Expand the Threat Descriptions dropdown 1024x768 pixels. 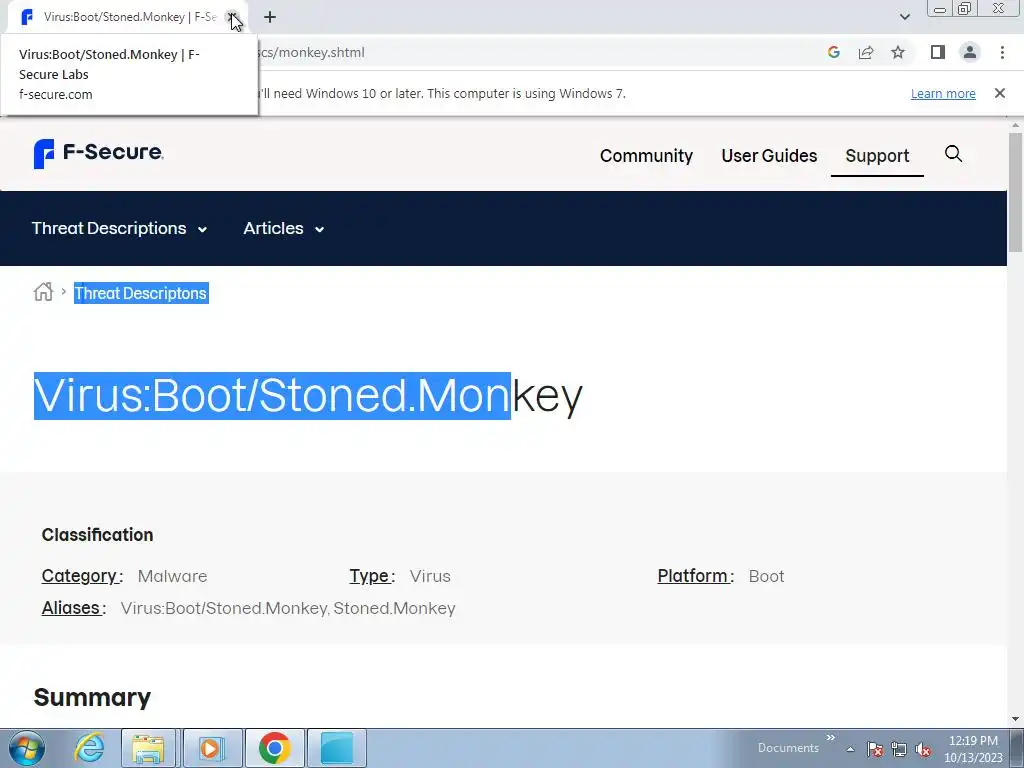click(x=120, y=229)
